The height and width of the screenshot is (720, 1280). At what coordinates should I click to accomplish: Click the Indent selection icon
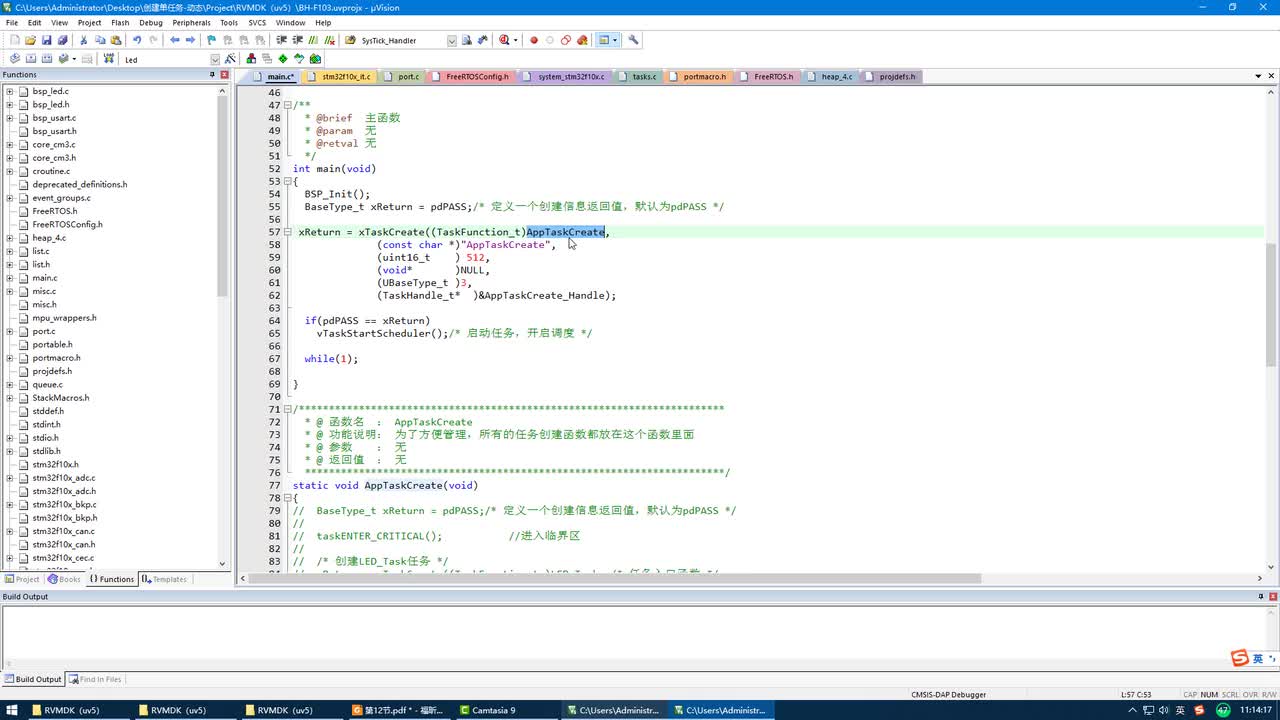[x=283, y=40]
